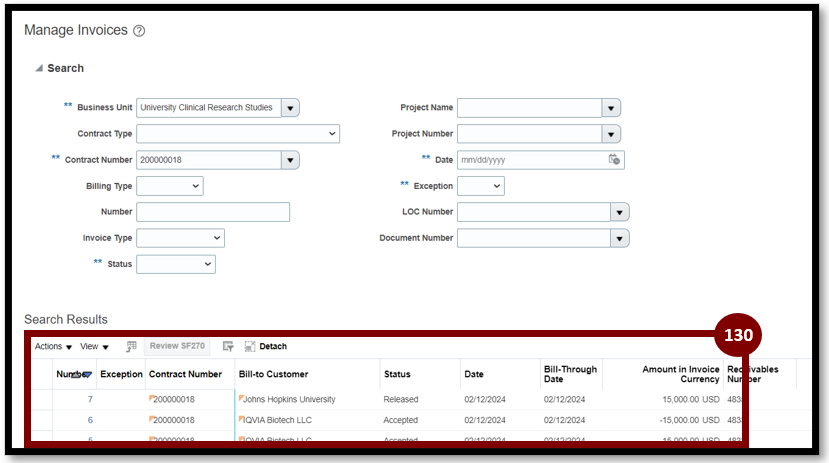
Task: Open the Date calendar picker icon
Action: point(614,159)
